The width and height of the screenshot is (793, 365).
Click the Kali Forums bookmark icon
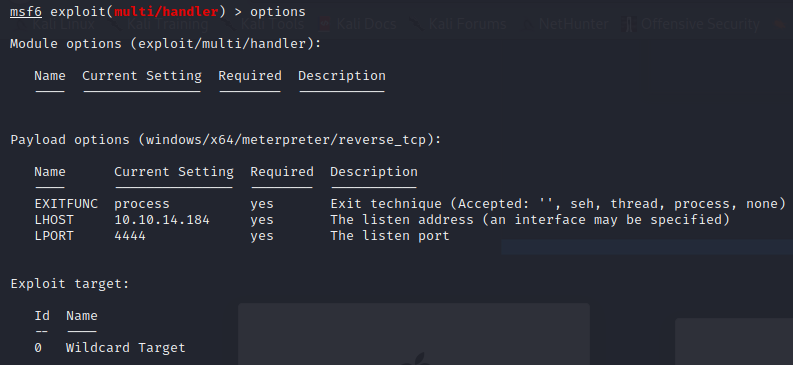click(417, 24)
